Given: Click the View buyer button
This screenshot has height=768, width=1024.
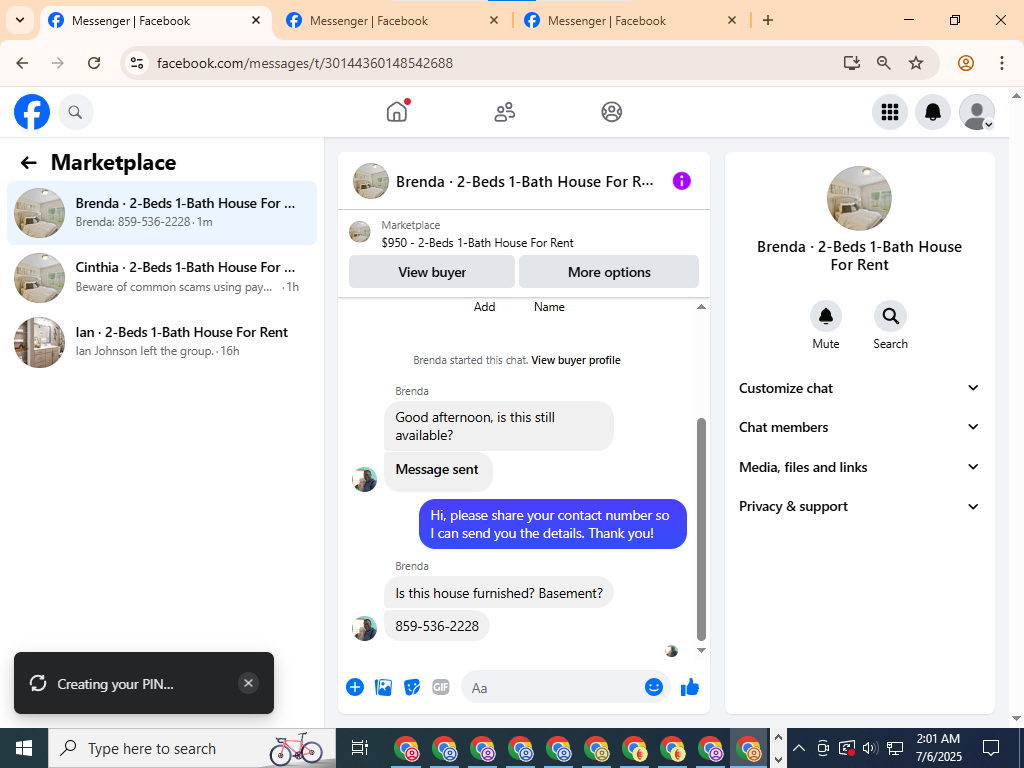Looking at the screenshot, I should [432, 272].
